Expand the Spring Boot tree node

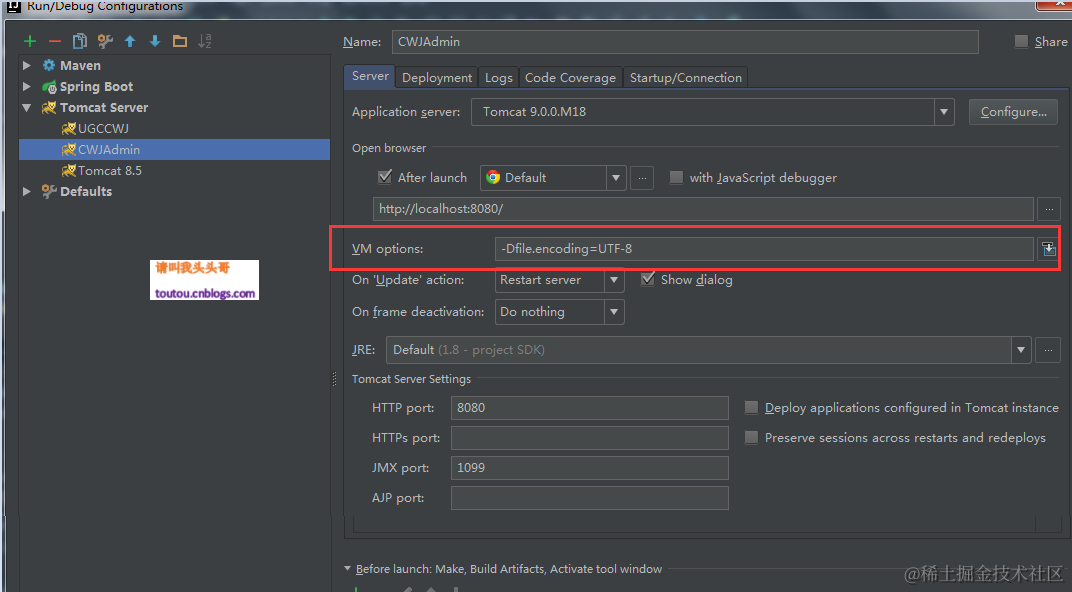click(x=27, y=87)
